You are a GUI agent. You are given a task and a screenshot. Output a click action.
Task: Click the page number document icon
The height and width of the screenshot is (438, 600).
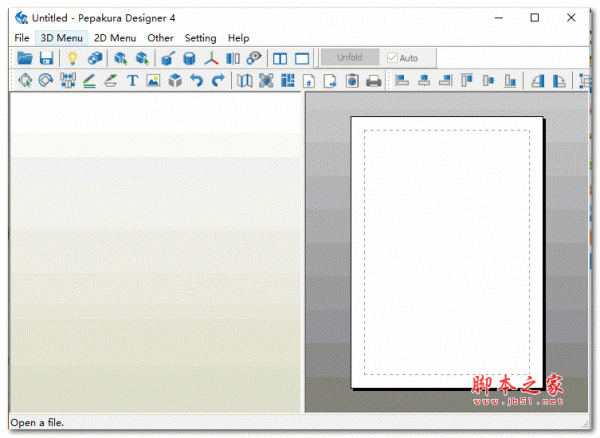[x=309, y=81]
